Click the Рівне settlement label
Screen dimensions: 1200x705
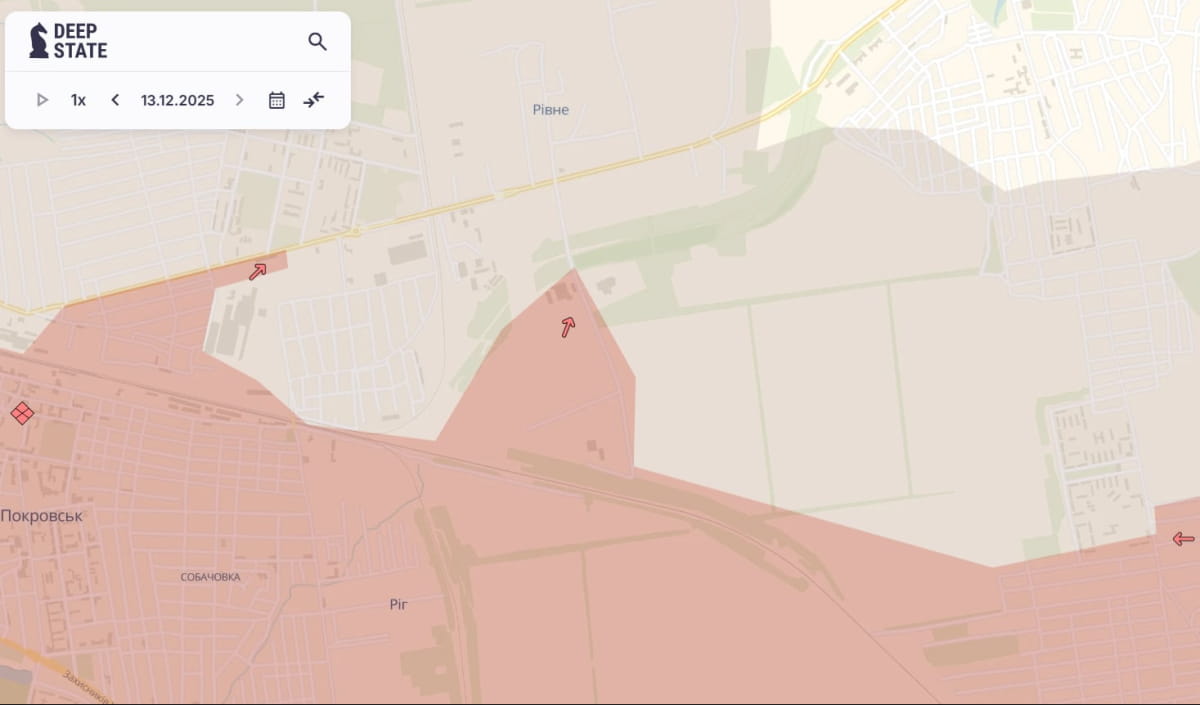coord(550,109)
